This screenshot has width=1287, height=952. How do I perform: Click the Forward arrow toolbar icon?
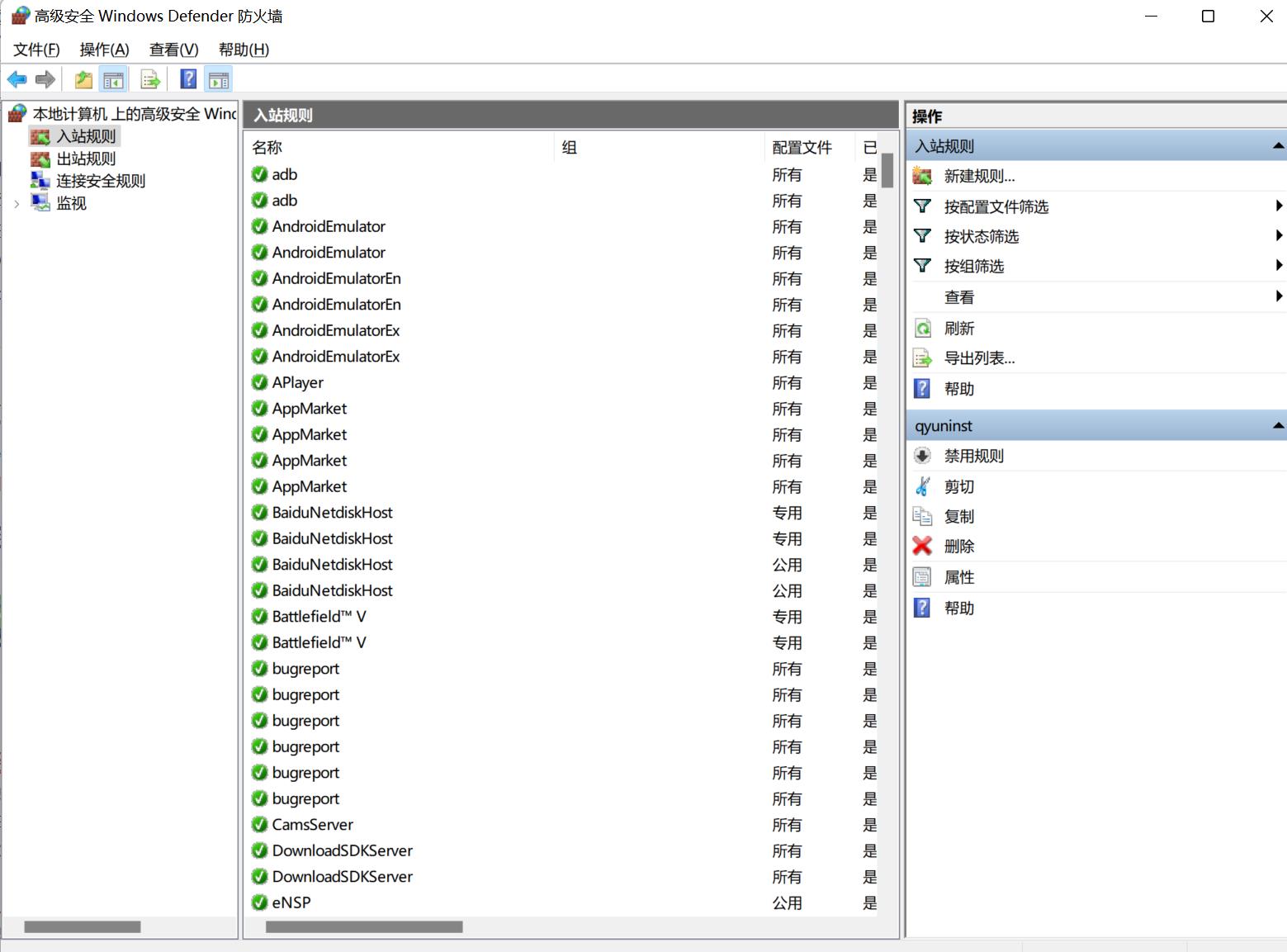(45, 79)
